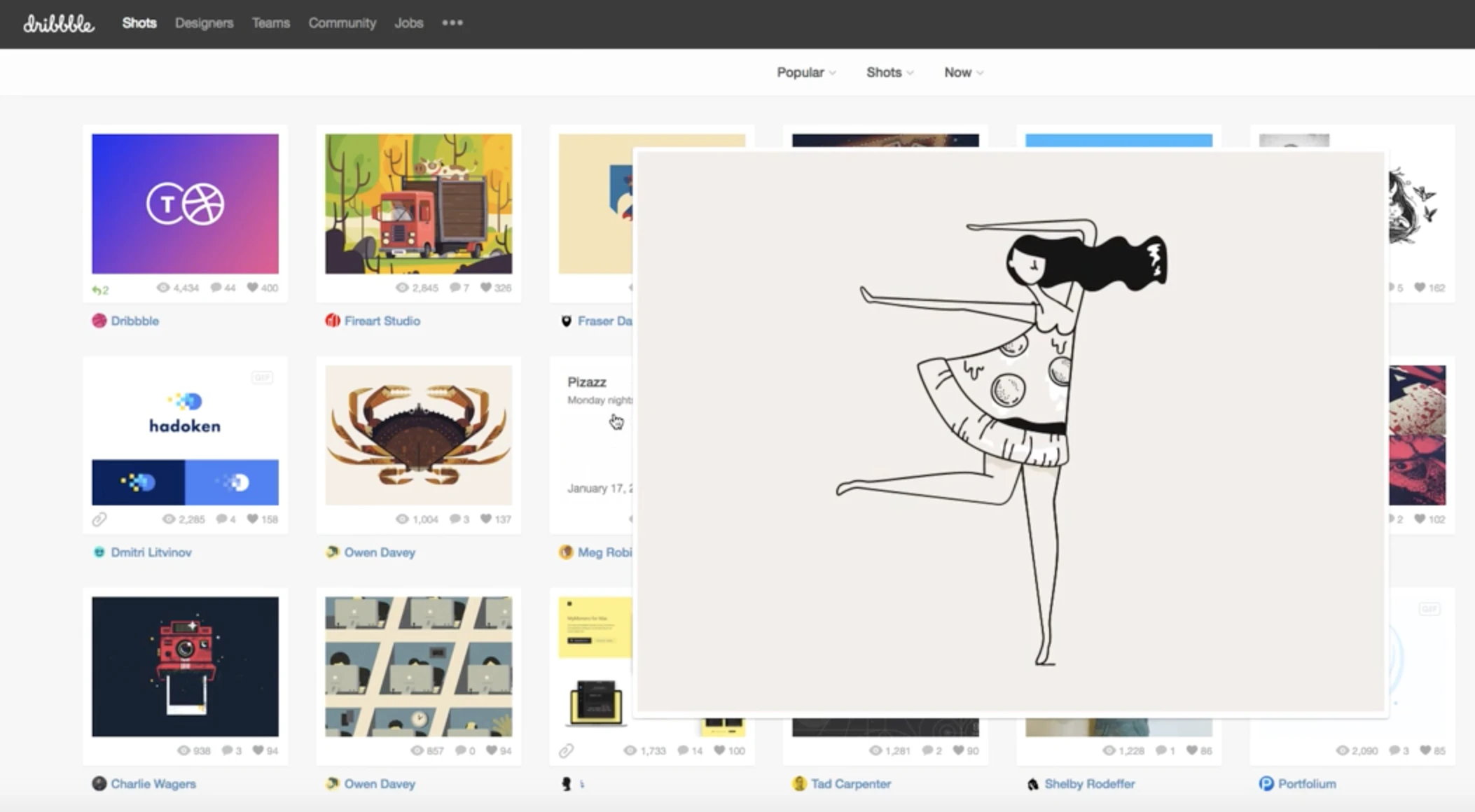The width and height of the screenshot is (1475, 812).
Task: Click Portfolium avatar icon
Action: point(1266,783)
